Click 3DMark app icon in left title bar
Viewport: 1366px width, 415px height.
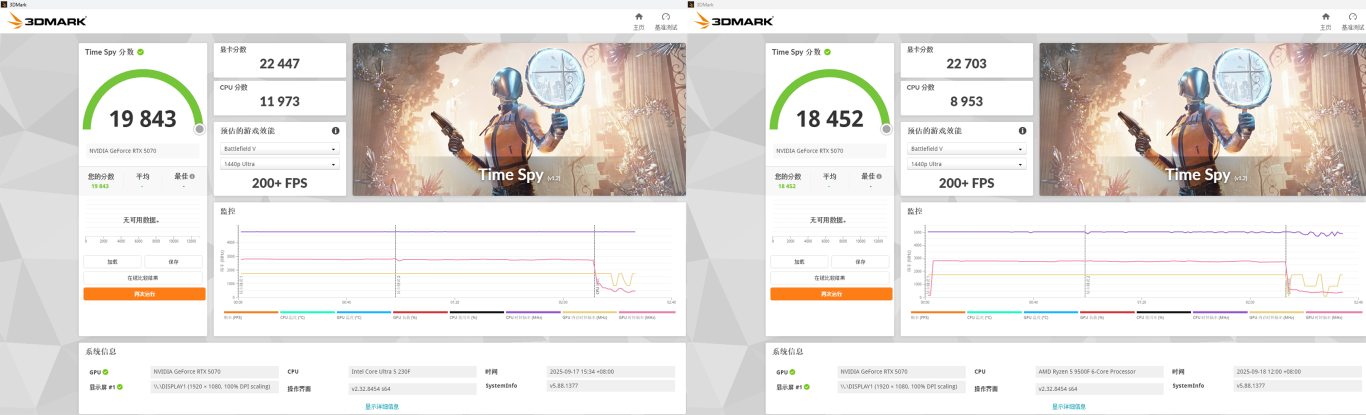(4, 3)
